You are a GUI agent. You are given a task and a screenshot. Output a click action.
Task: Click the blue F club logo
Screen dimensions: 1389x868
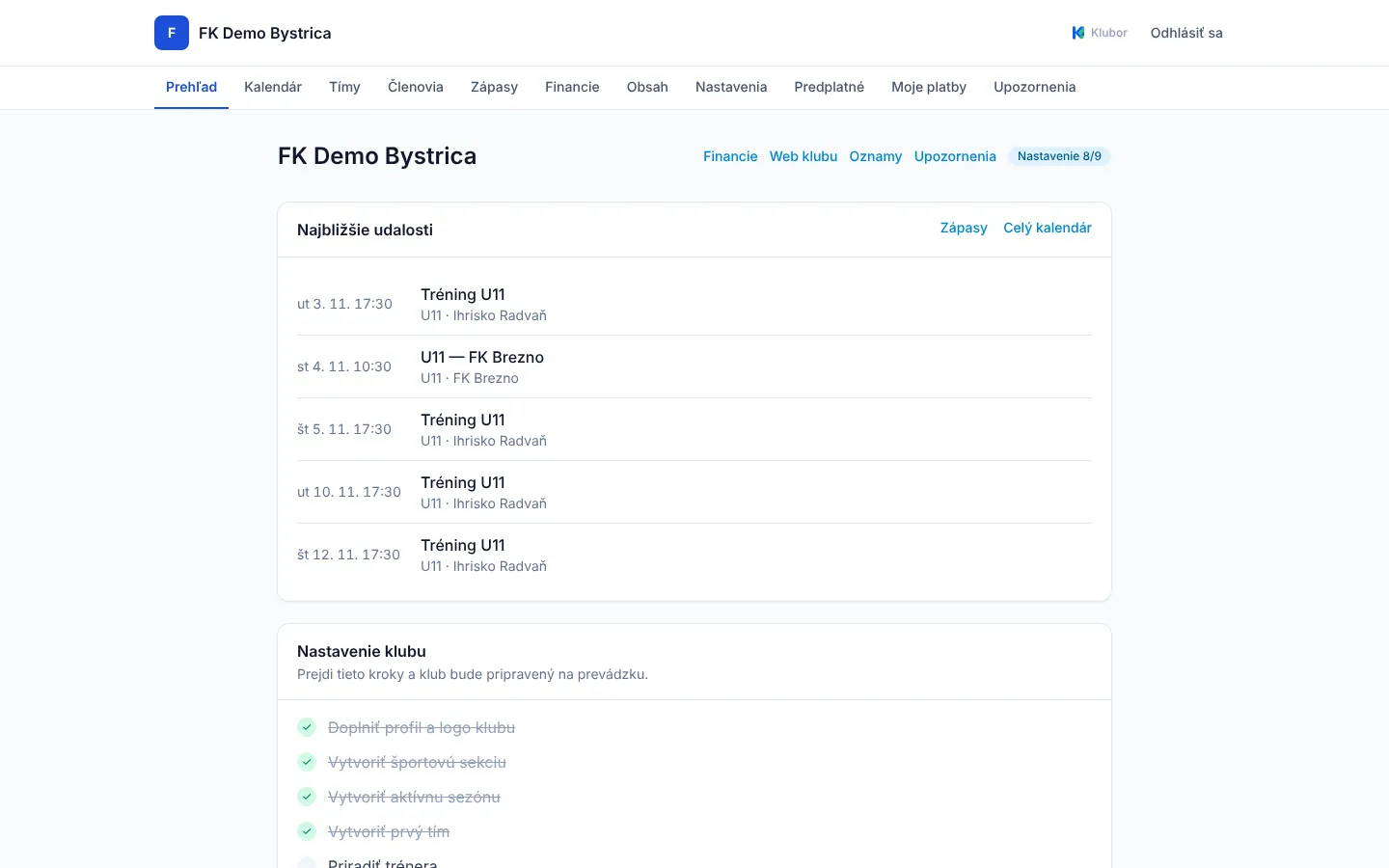pyautogui.click(x=172, y=33)
